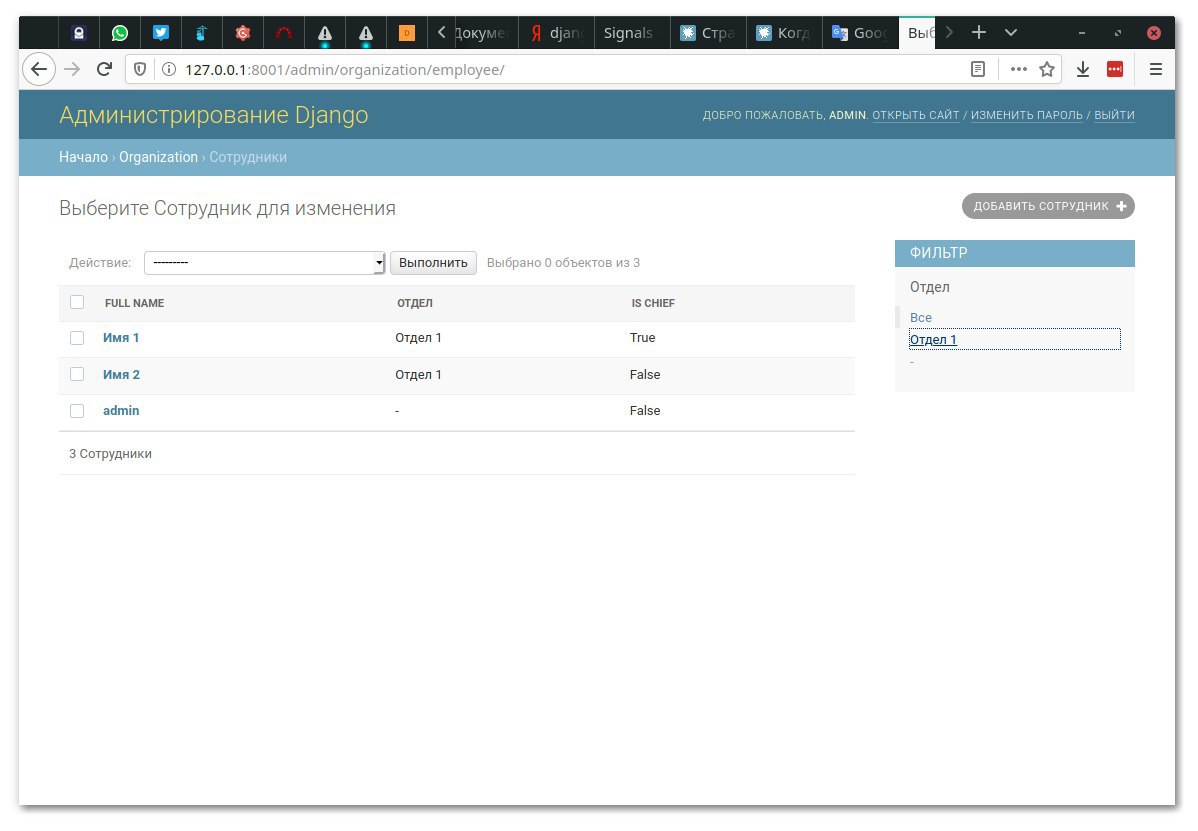Image resolution: width=1198 pixels, height=831 pixels.
Task: Switch to the WhatsApp pinned tab
Action: pyautogui.click(x=120, y=33)
